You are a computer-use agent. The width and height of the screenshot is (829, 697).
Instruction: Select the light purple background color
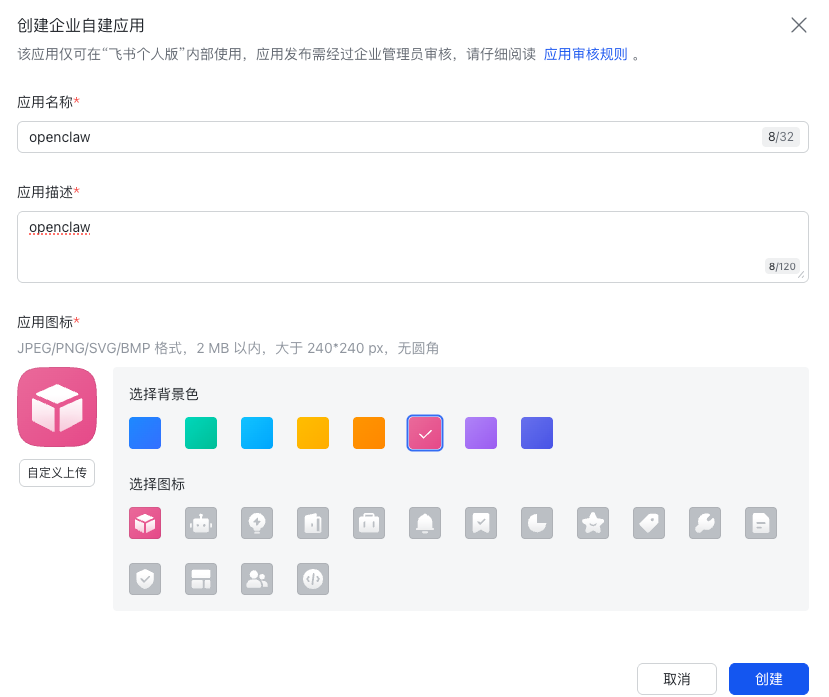click(481, 433)
